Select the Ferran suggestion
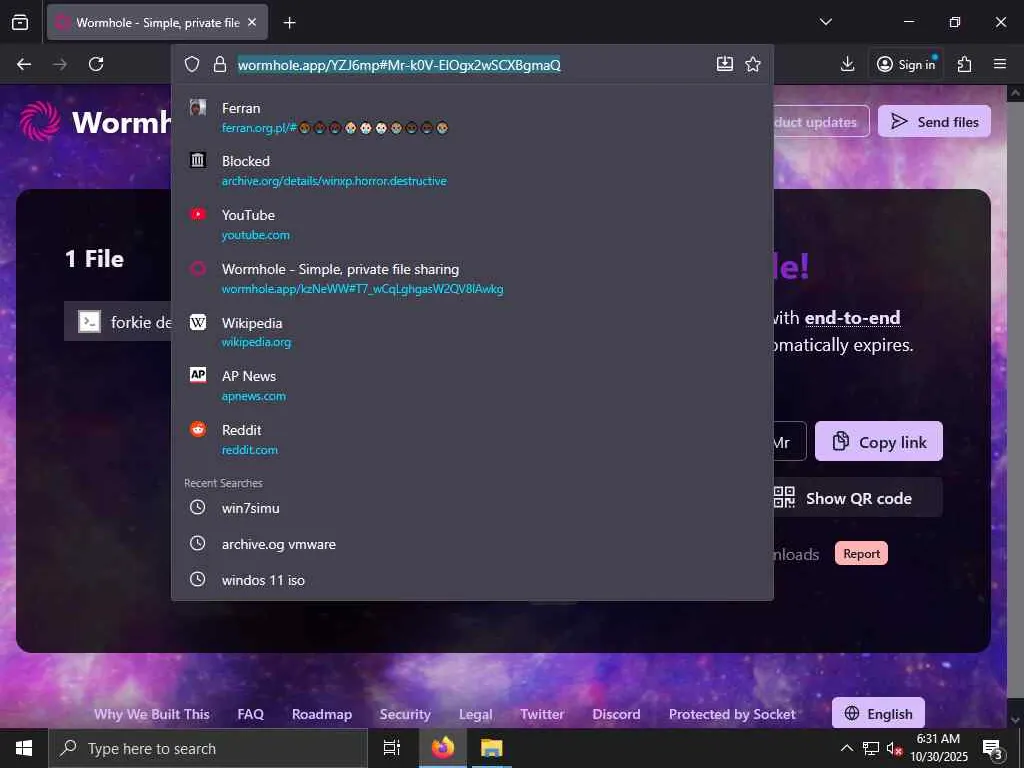1024x768 pixels. coord(472,117)
